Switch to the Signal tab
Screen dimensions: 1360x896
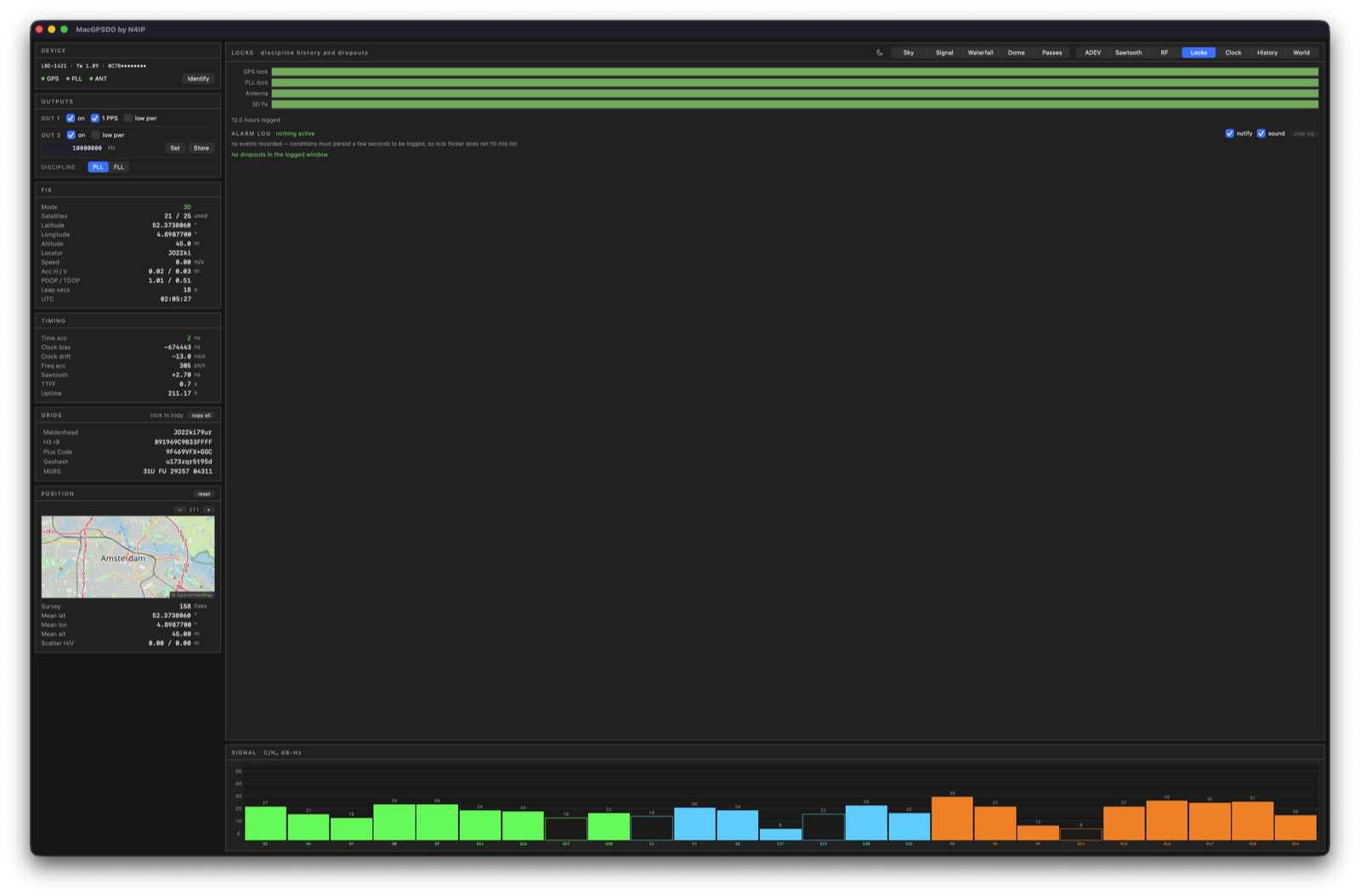pyautogui.click(x=944, y=53)
